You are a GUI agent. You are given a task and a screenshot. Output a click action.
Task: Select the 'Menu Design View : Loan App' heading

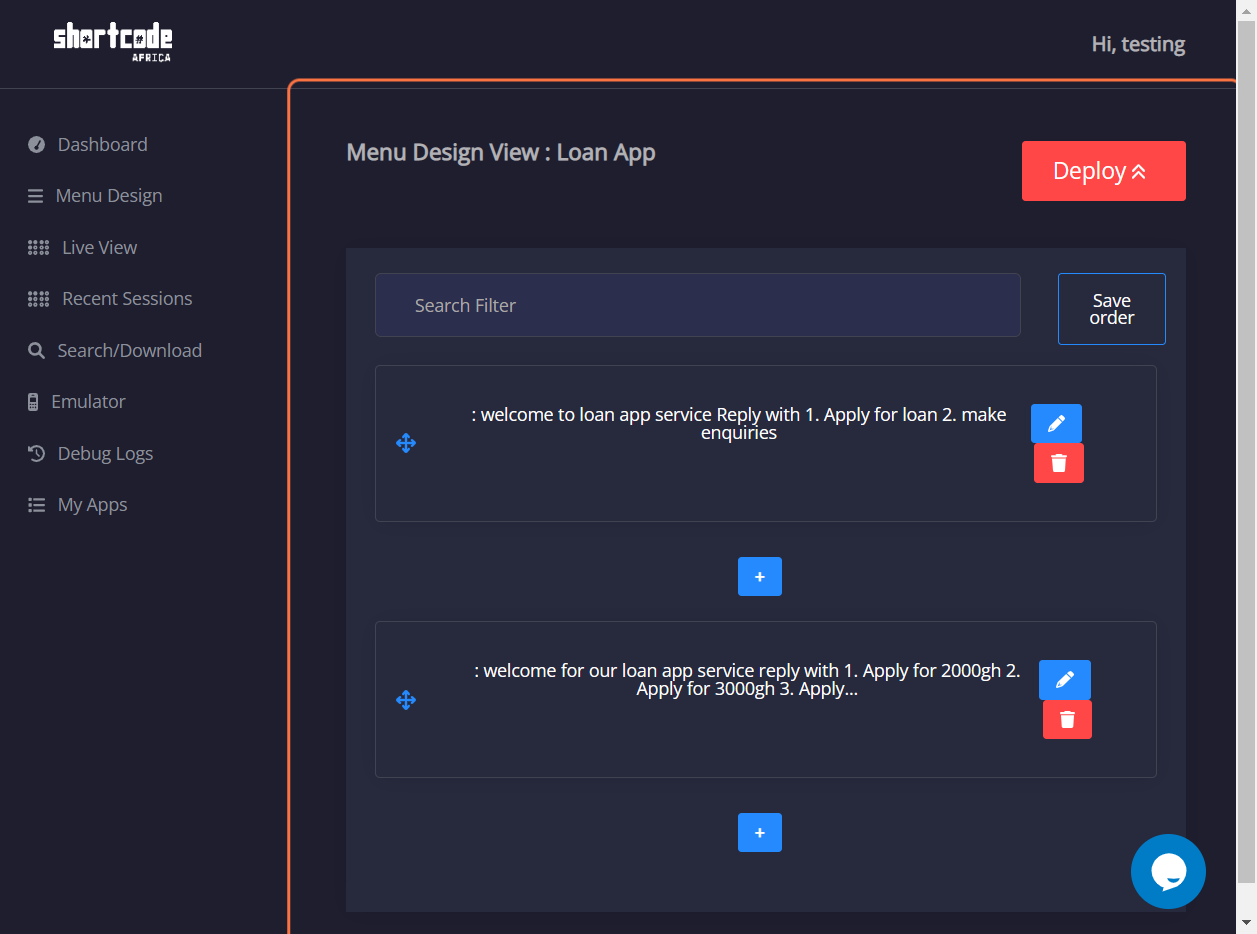[x=501, y=153]
